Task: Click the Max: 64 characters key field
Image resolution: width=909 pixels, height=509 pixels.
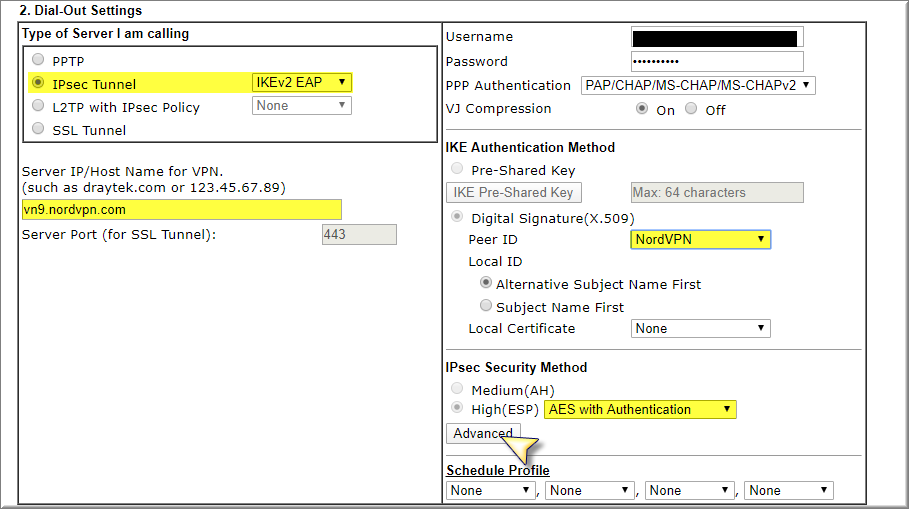Action: tap(717, 192)
